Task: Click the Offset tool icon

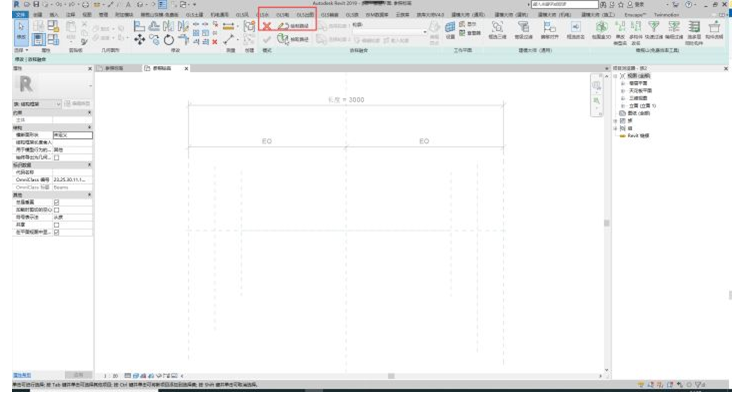Action: point(154,26)
